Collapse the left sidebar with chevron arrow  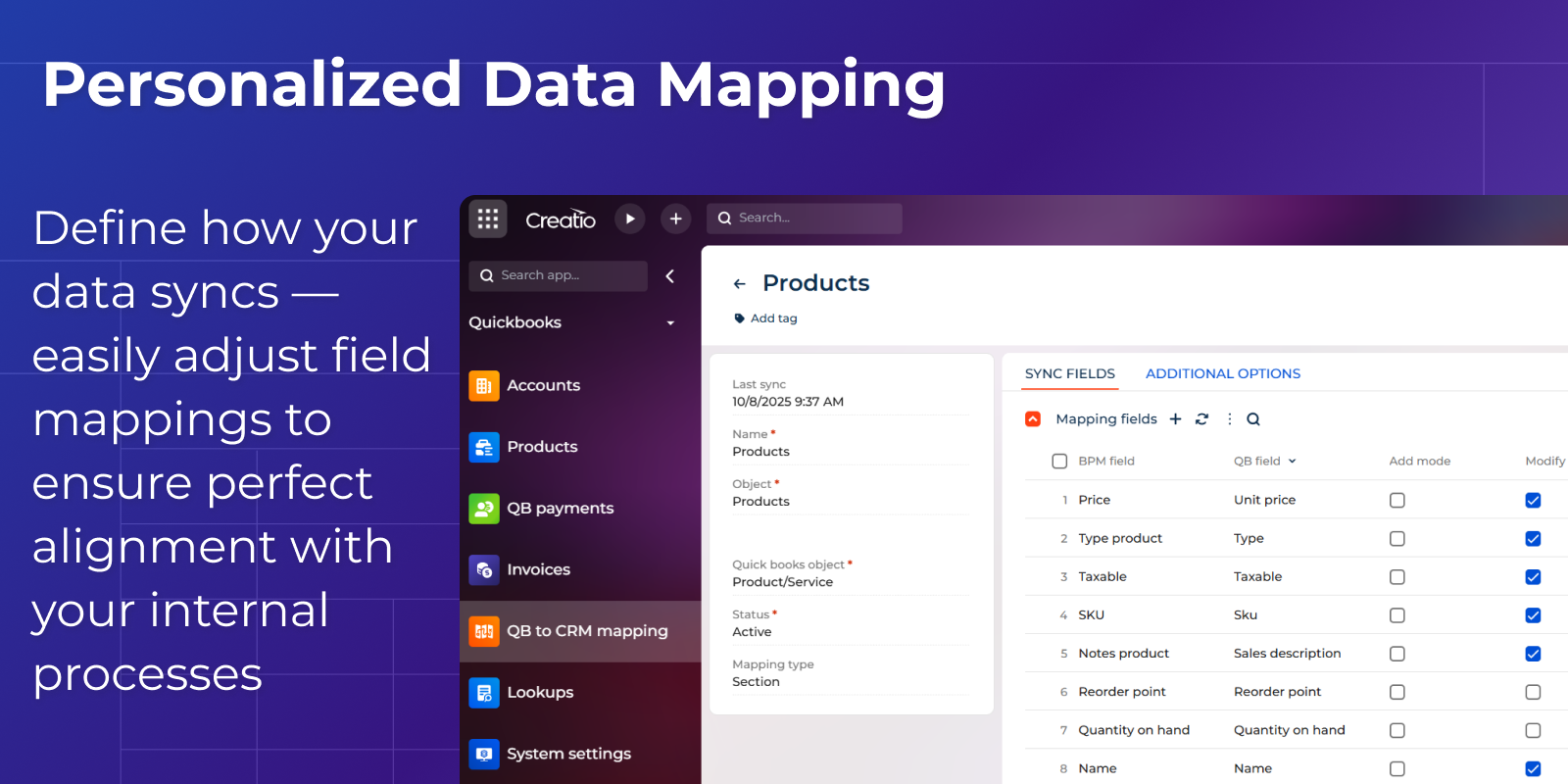pos(670,276)
